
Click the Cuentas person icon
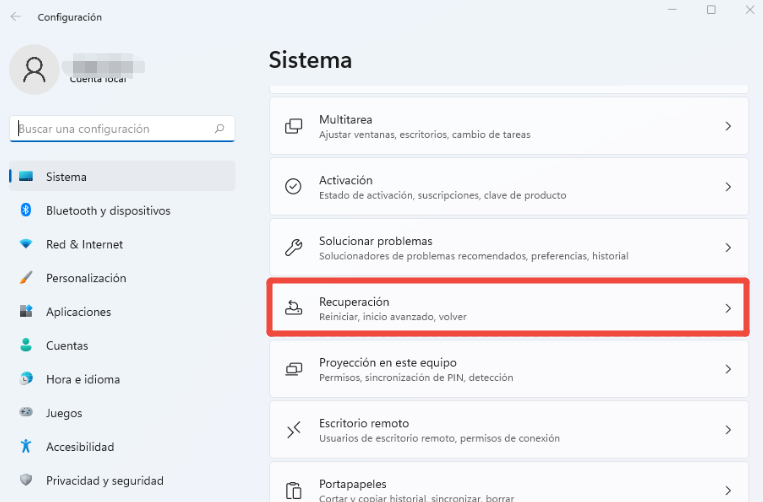[26, 345]
